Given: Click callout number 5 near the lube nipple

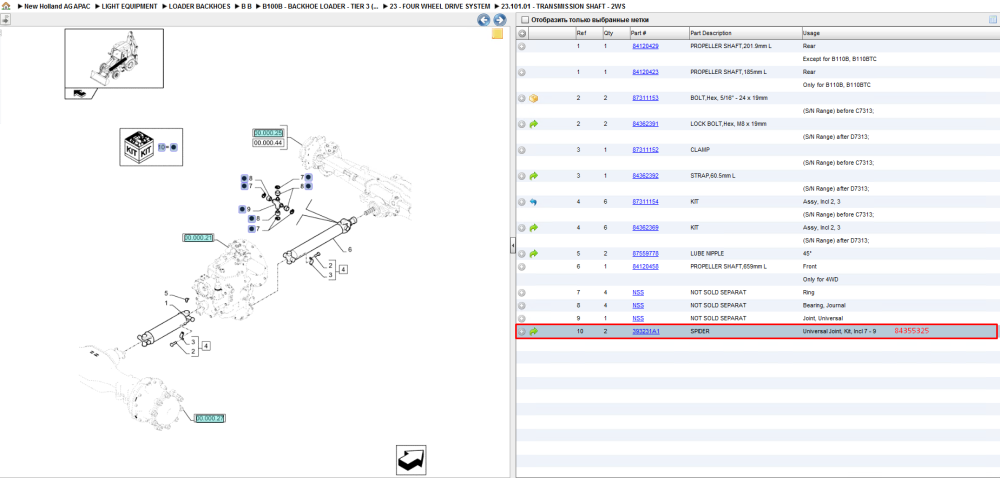Looking at the screenshot, I should [x=166, y=294].
